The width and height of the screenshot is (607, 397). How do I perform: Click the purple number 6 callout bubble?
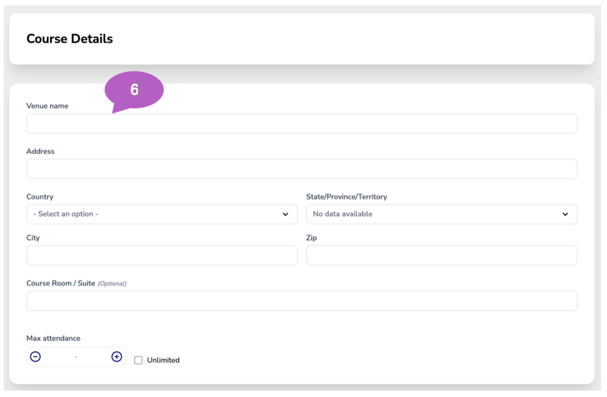point(134,90)
